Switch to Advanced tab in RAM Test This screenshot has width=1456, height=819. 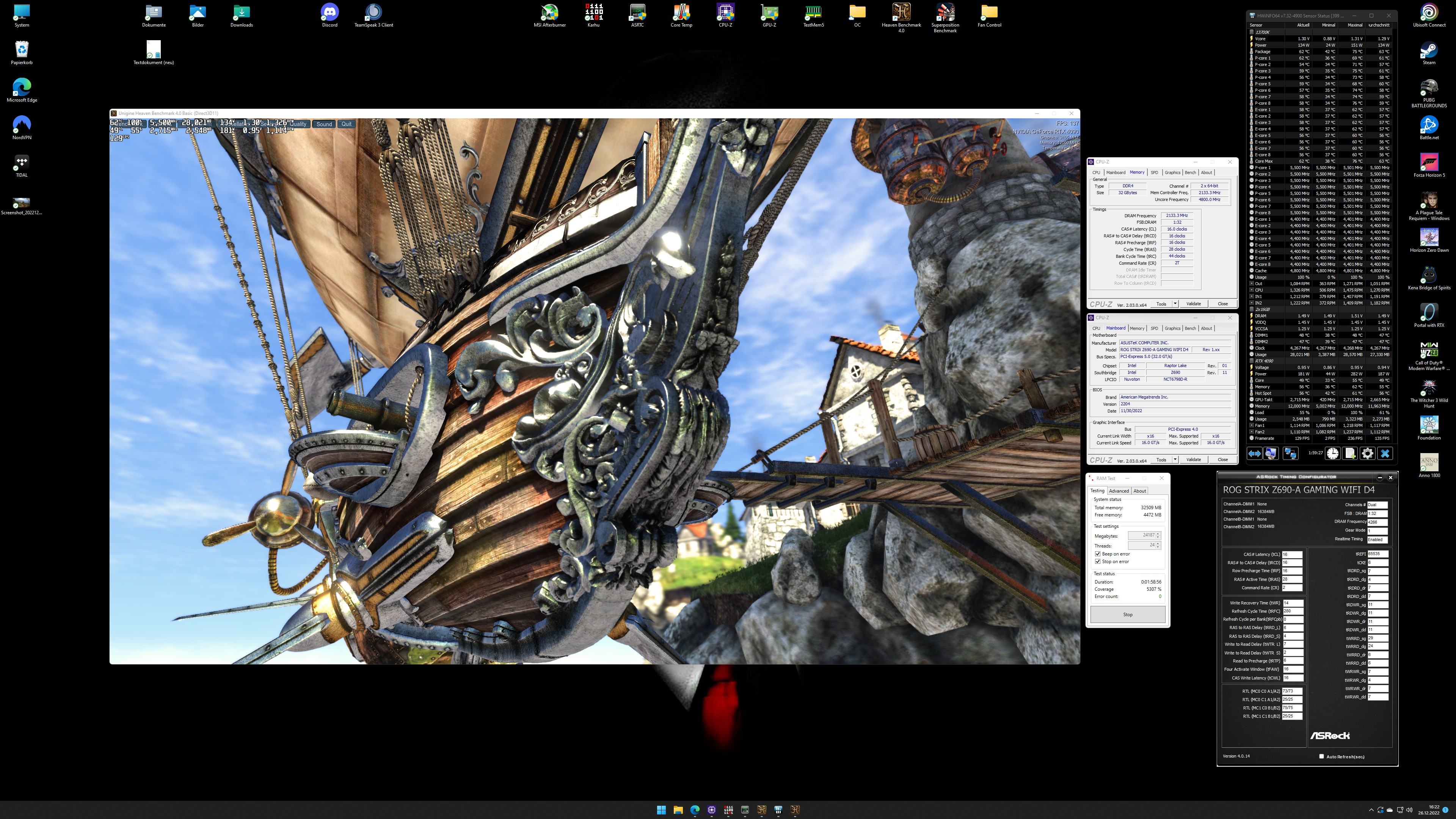[x=1119, y=491]
